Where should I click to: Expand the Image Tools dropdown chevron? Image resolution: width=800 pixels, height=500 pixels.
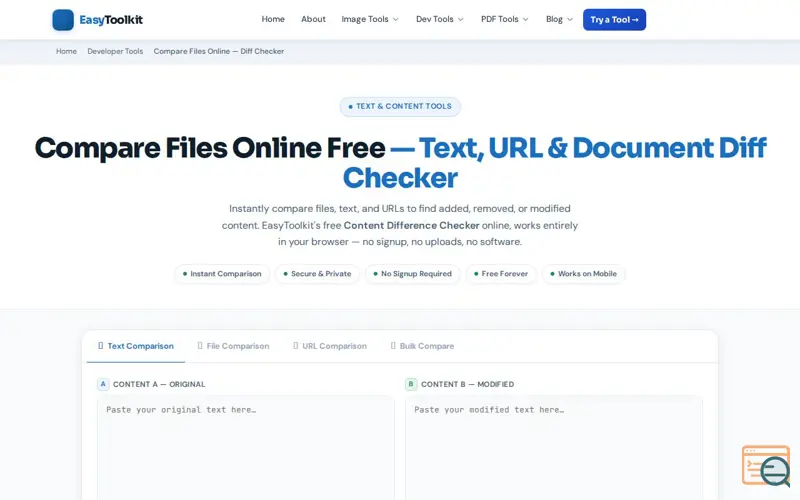(395, 19)
